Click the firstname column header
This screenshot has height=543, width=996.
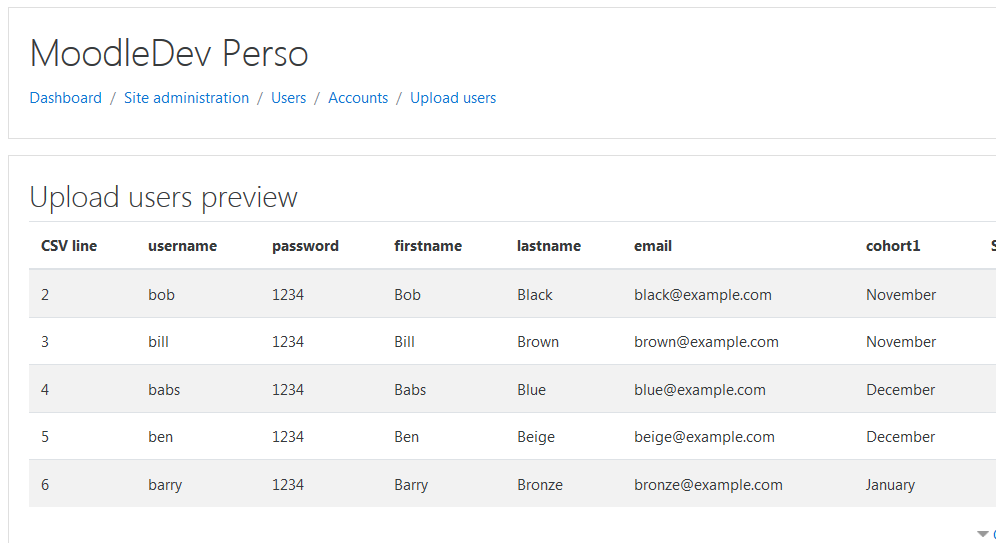click(427, 246)
